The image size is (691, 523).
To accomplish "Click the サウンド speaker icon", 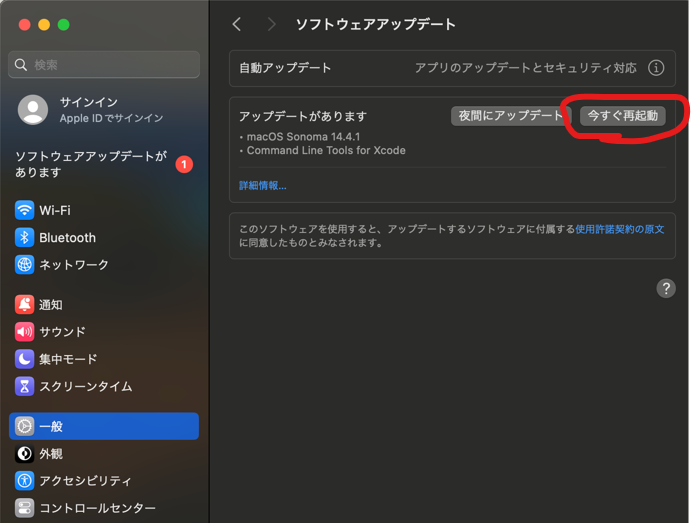I will click(24, 332).
